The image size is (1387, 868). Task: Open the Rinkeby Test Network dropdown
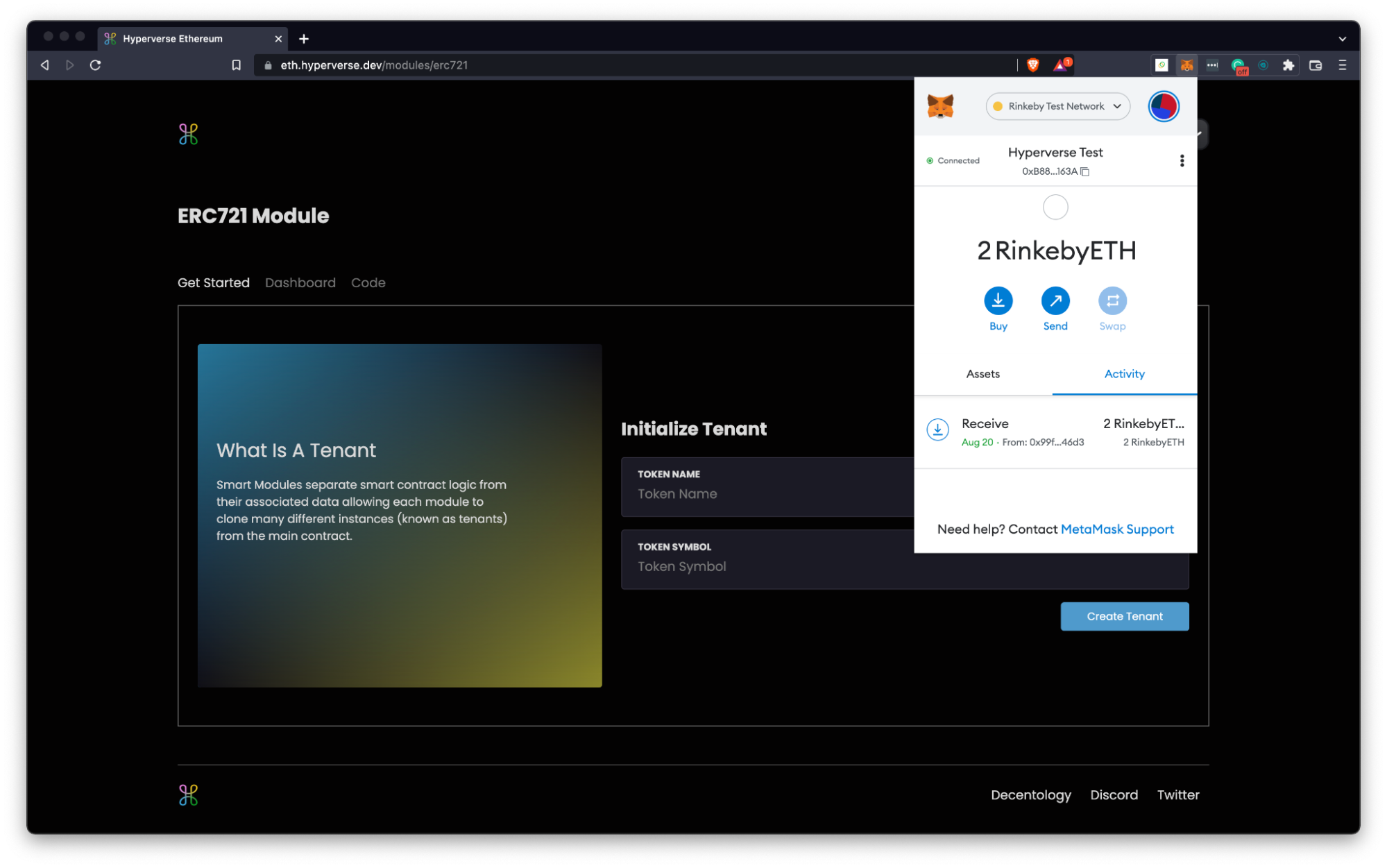click(1057, 106)
